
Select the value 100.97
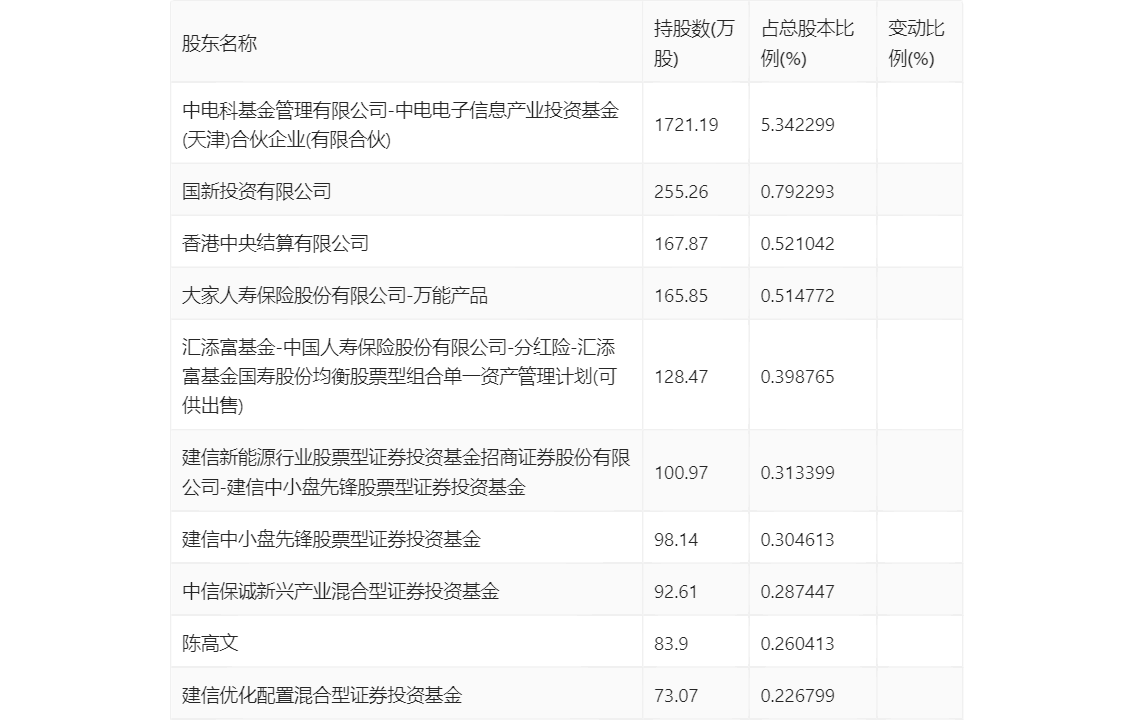[x=681, y=473]
